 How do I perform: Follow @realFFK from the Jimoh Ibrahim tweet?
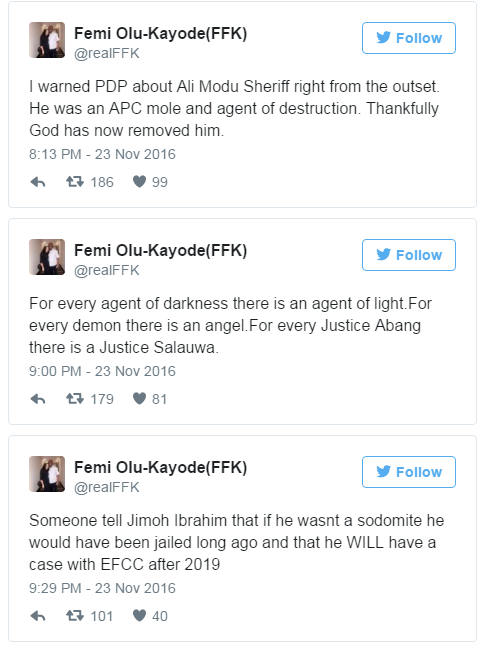click(x=409, y=472)
